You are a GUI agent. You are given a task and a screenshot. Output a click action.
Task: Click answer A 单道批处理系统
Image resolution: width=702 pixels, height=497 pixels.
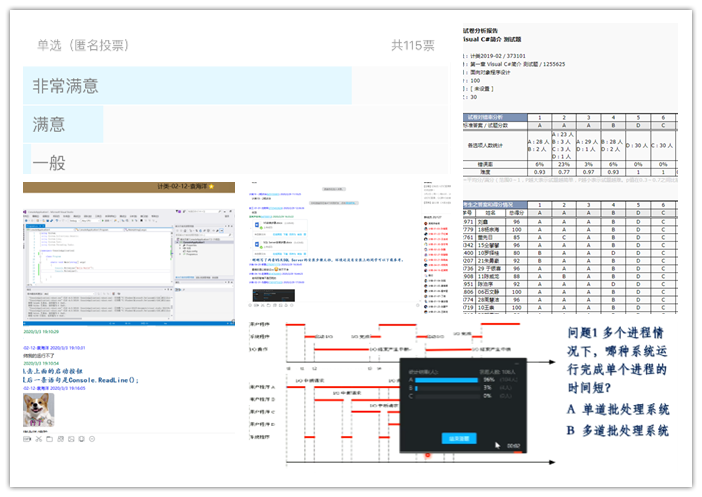619,409
